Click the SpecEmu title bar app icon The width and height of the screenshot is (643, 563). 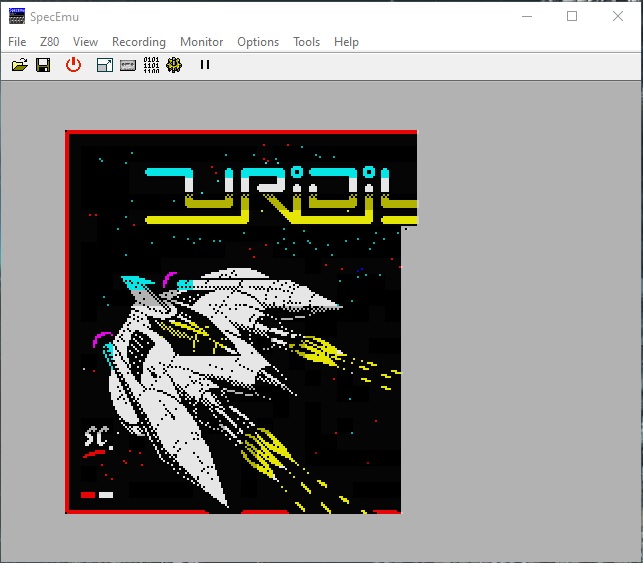tap(17, 16)
